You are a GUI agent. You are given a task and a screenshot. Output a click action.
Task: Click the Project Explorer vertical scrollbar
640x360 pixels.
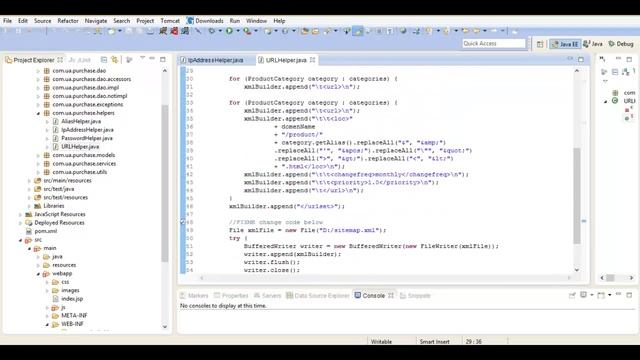[165, 184]
